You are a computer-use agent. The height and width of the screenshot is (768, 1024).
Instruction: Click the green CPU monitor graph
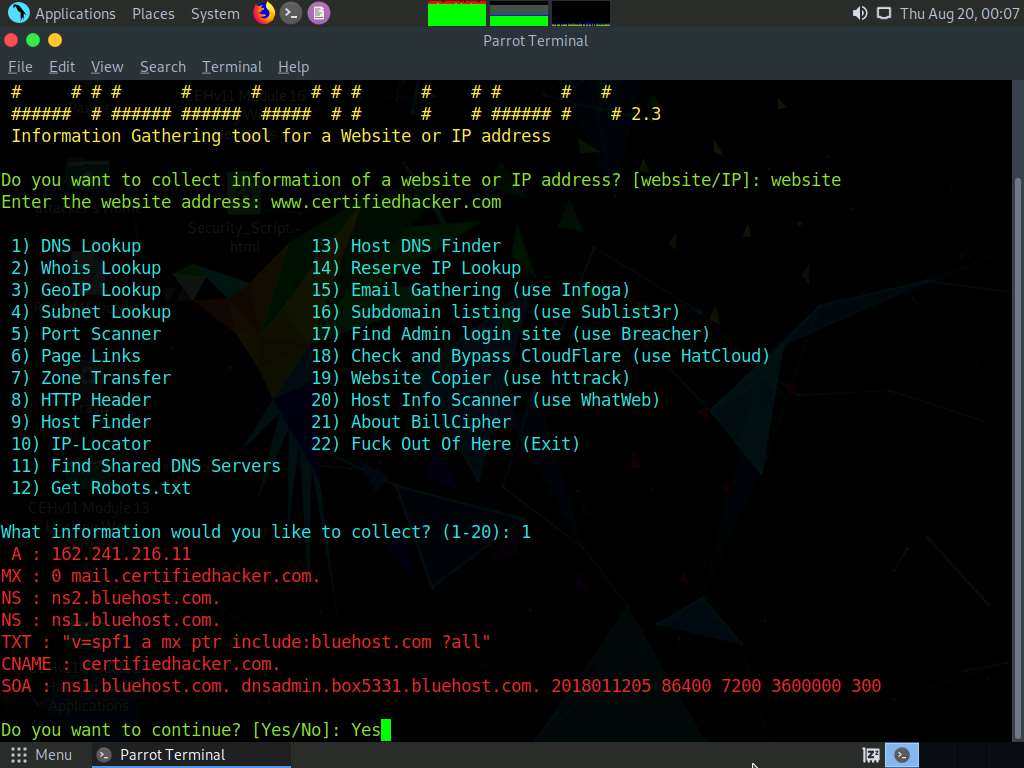pos(456,14)
